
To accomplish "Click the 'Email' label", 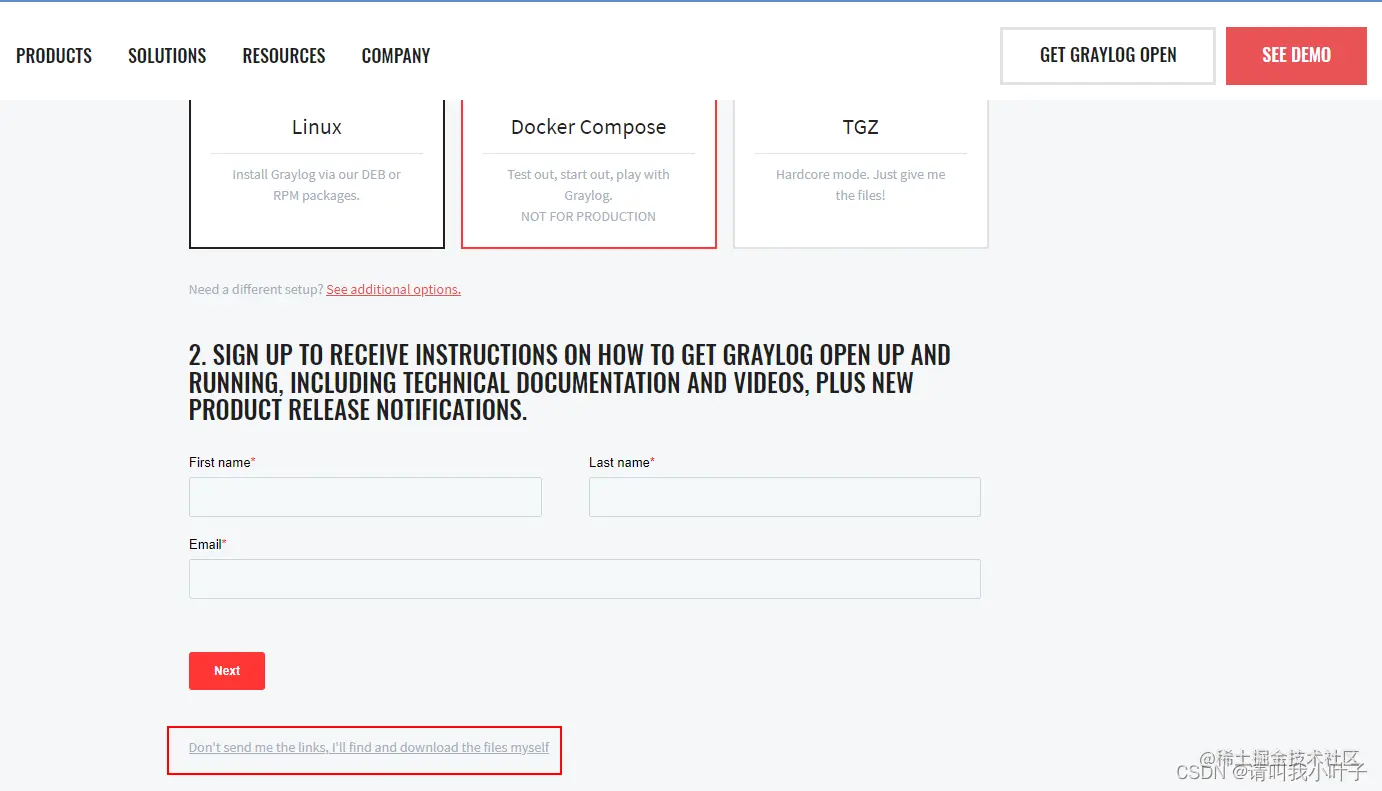I will 207,544.
